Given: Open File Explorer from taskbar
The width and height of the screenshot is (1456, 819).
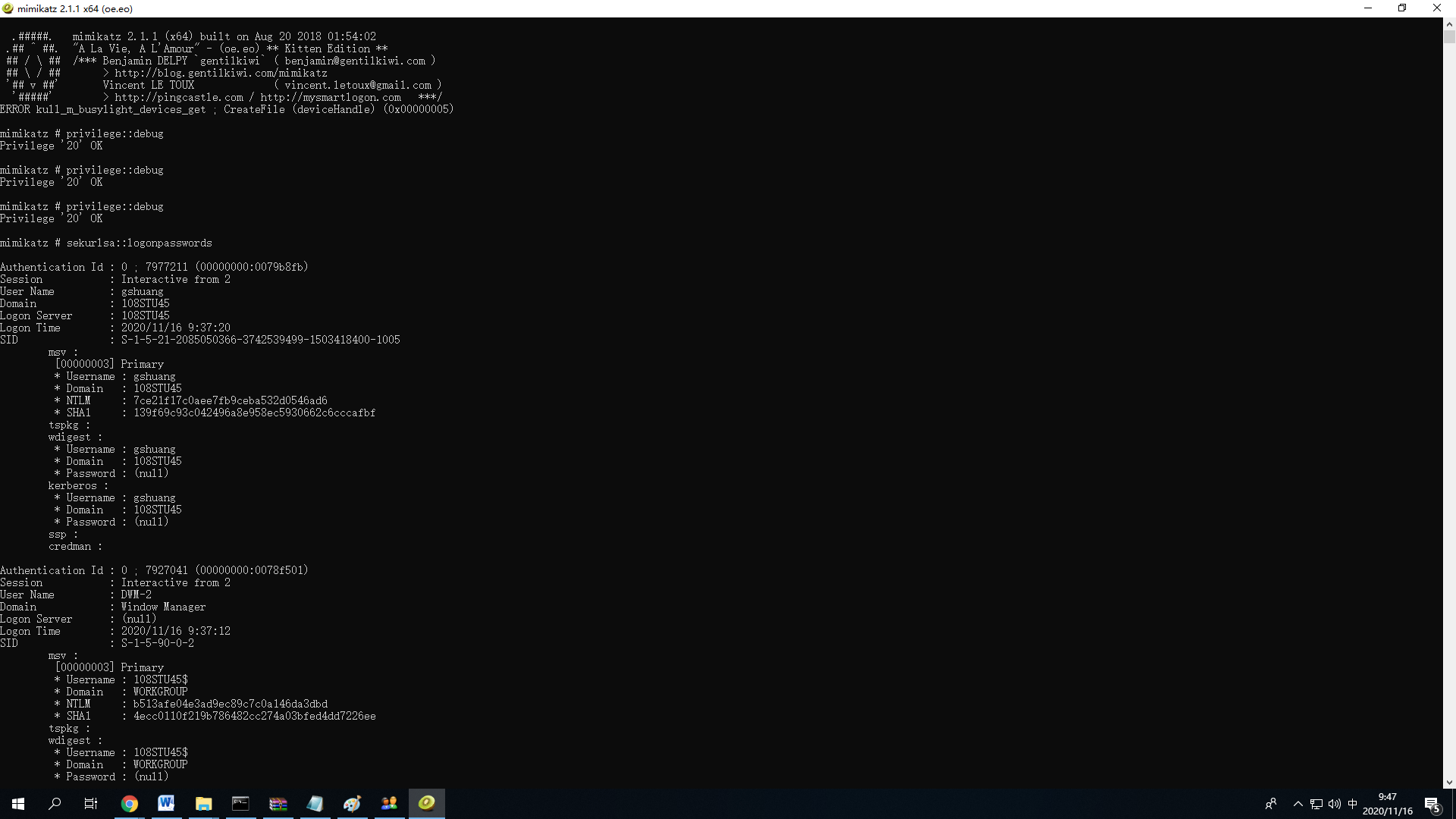Looking at the screenshot, I should point(203,804).
